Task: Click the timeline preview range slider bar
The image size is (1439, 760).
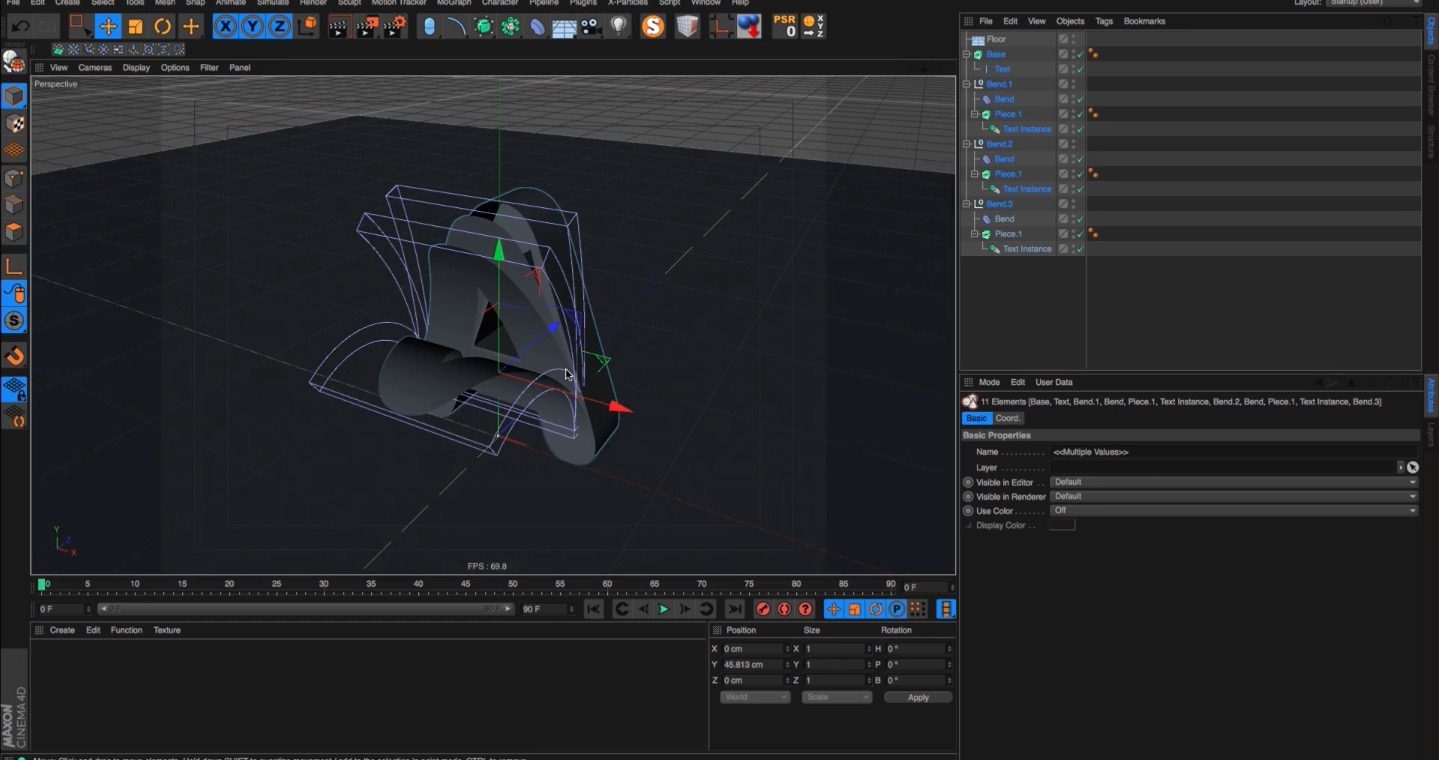Action: click(306, 609)
